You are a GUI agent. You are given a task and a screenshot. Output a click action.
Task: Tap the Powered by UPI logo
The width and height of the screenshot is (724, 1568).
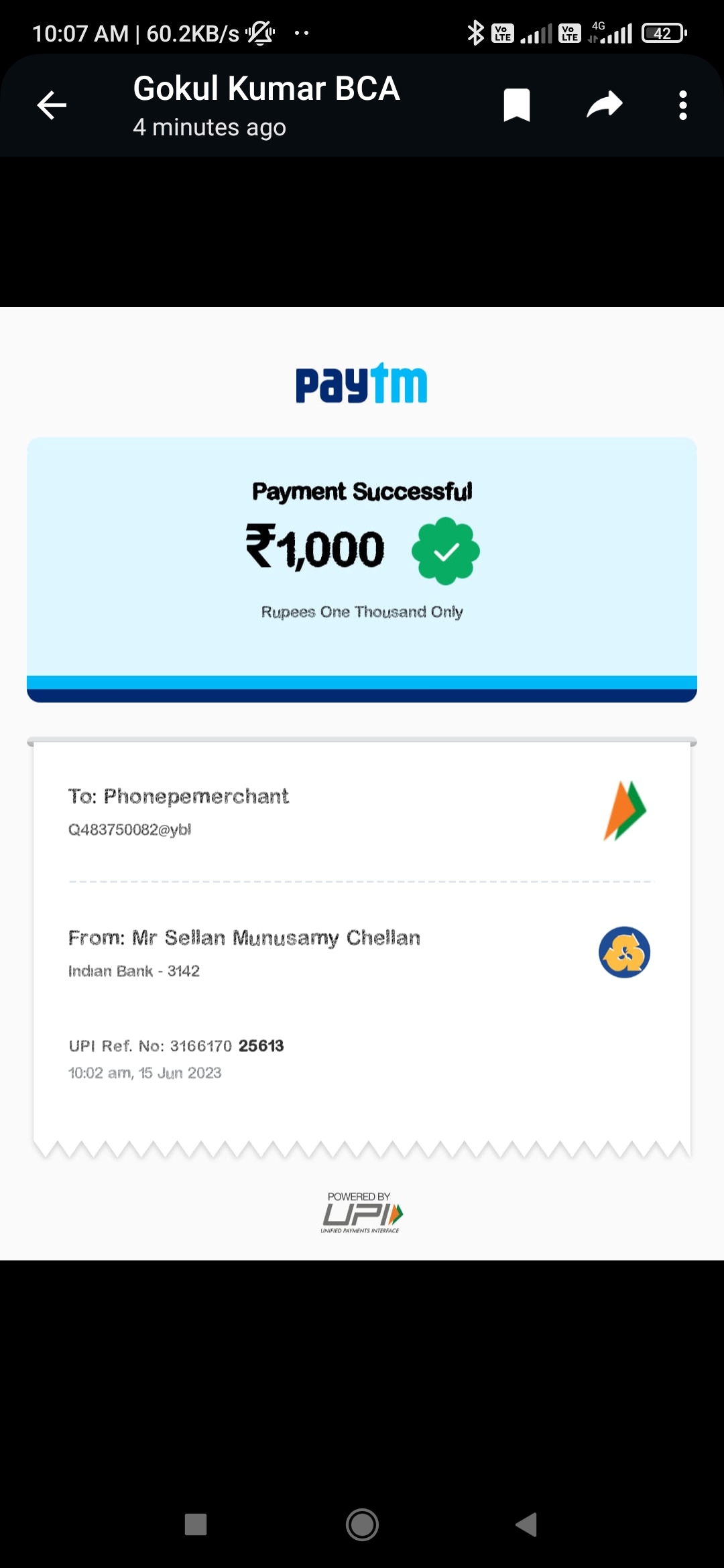point(361,1212)
